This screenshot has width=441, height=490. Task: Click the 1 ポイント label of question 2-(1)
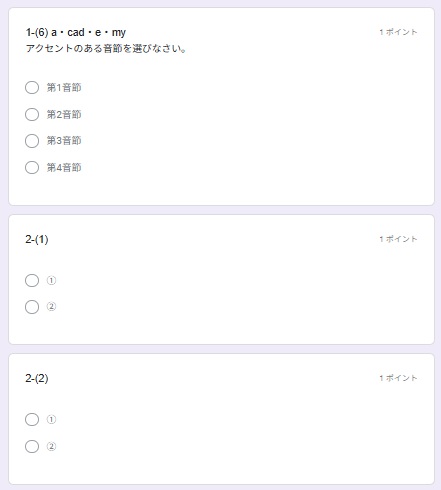398,239
